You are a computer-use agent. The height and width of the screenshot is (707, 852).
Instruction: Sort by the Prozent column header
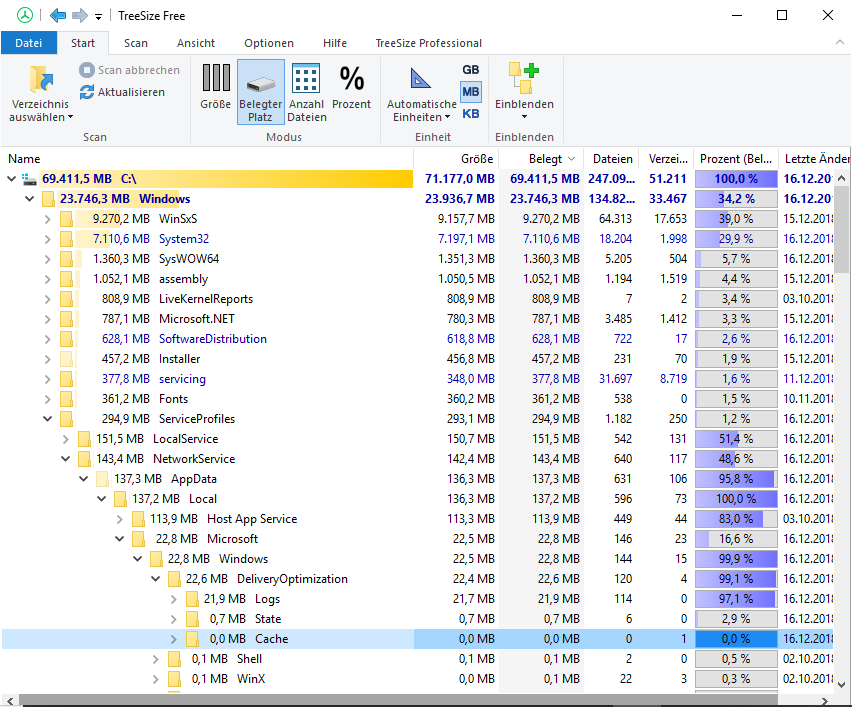[736, 159]
